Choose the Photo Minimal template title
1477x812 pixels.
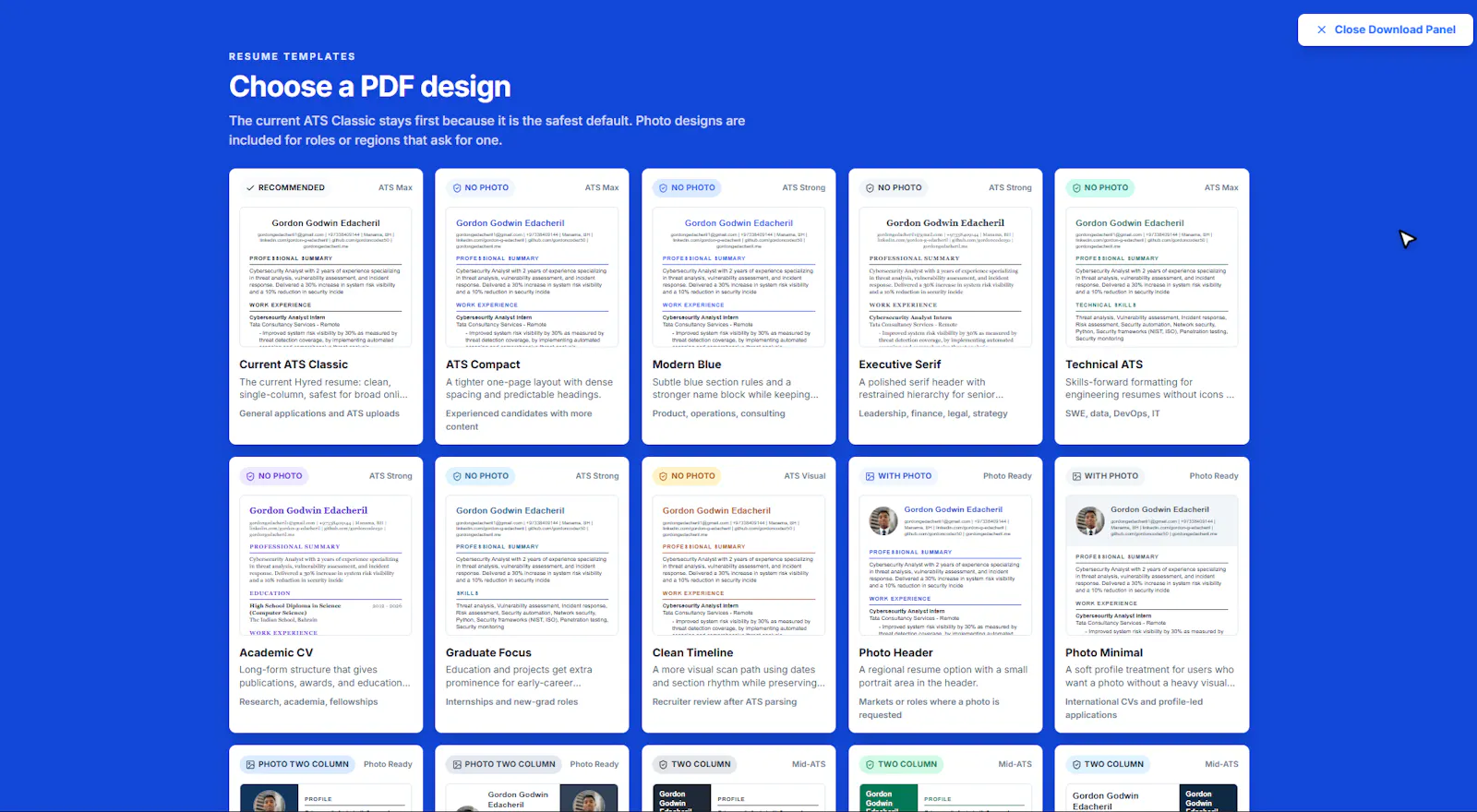[x=1104, y=652]
